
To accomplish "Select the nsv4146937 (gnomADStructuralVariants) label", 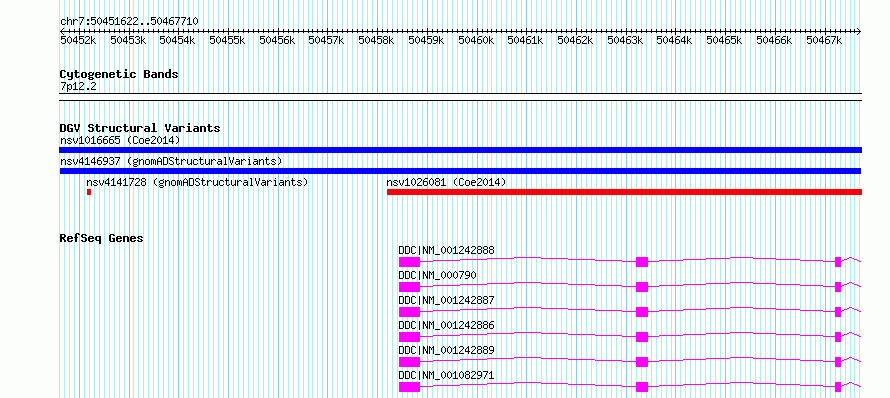I will (x=171, y=161).
